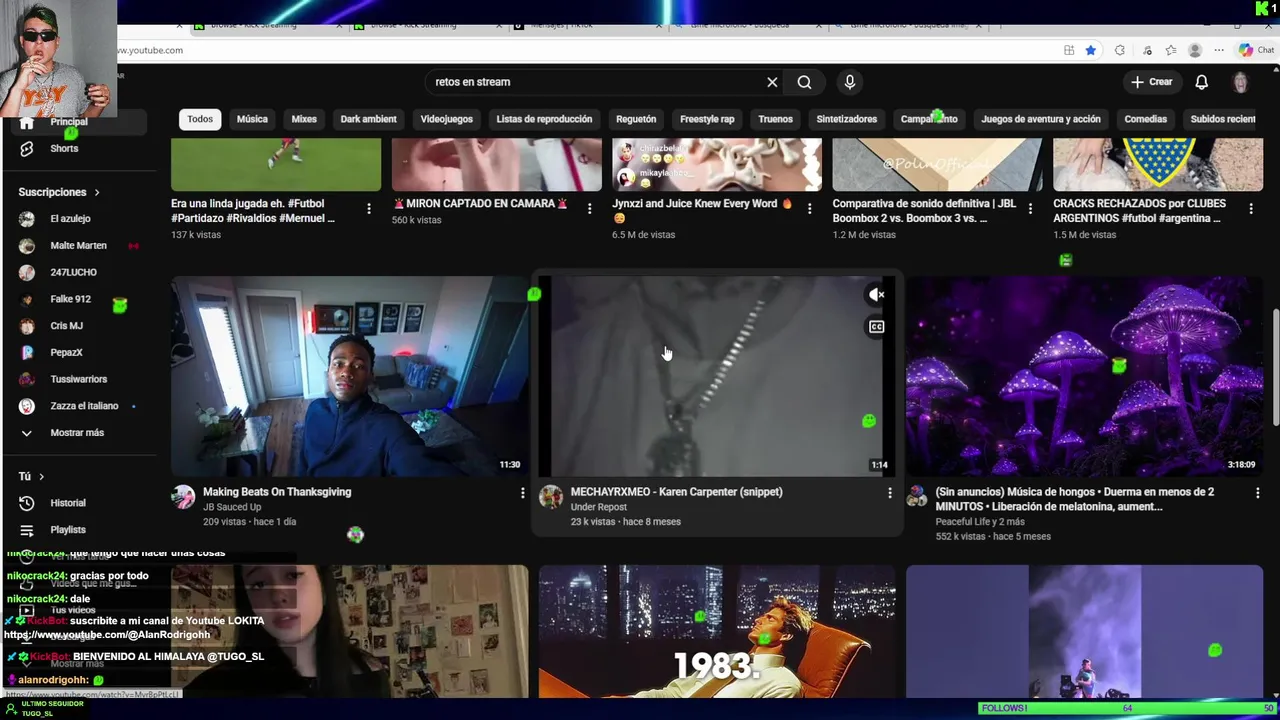Click the YouTube search magnifier button

click(804, 82)
